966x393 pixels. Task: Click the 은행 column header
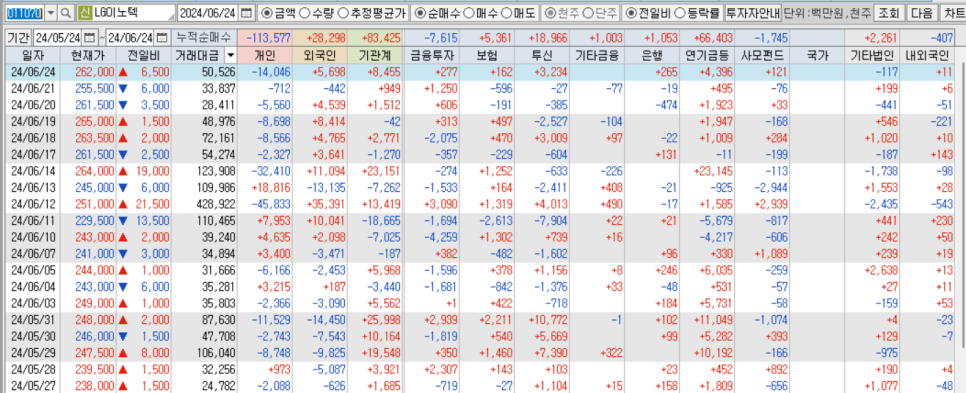click(652, 55)
